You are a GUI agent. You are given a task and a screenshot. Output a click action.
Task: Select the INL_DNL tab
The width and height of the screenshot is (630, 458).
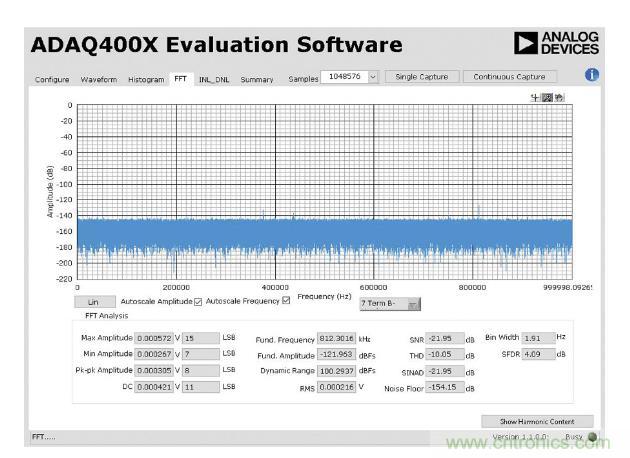[x=213, y=79]
